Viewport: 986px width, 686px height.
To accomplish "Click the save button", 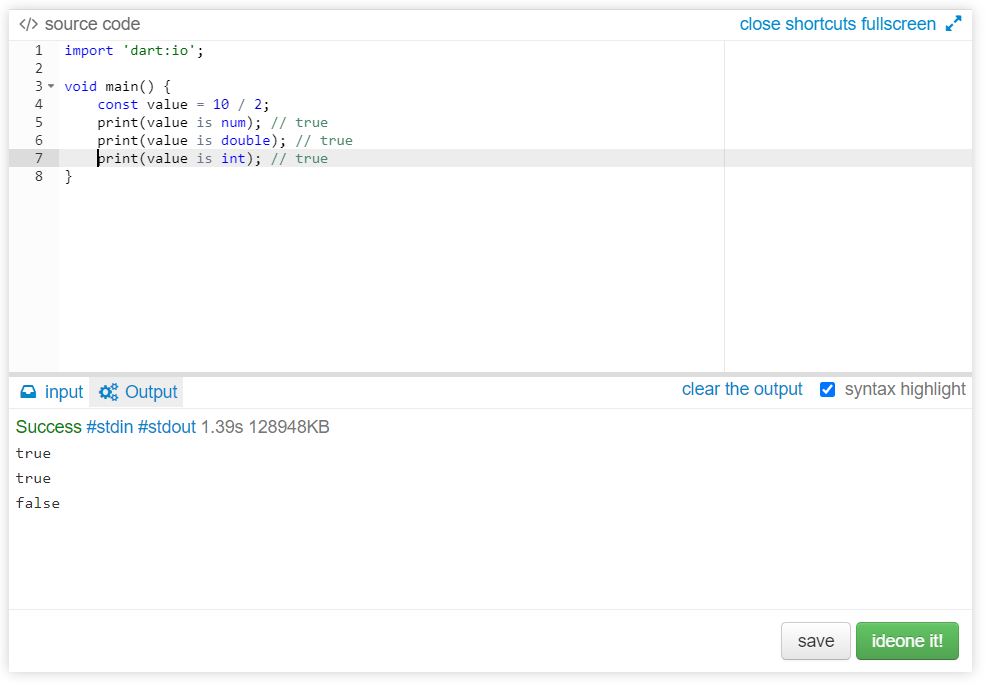I will point(816,641).
